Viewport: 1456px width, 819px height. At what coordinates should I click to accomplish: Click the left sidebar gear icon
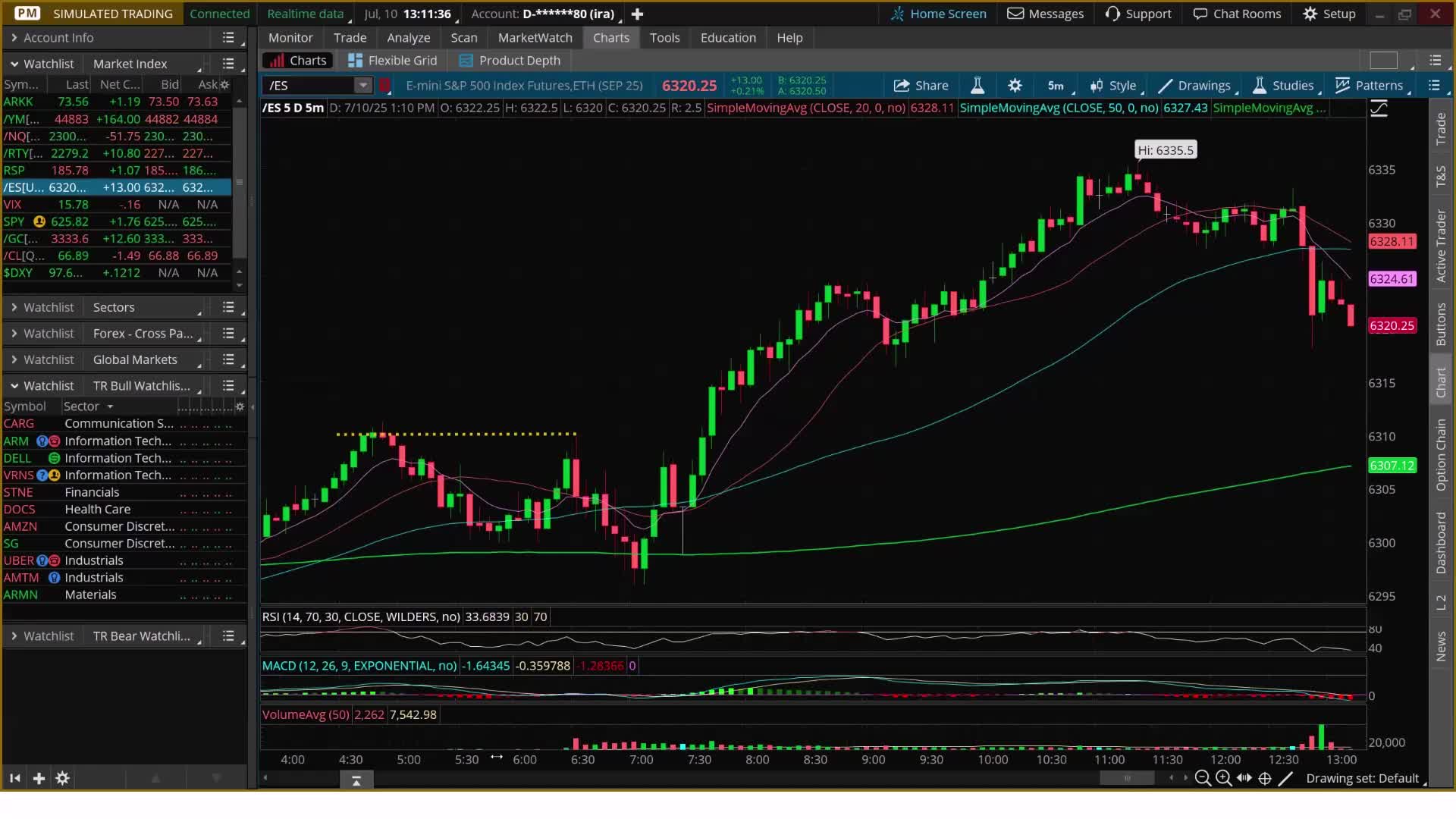pos(63,778)
